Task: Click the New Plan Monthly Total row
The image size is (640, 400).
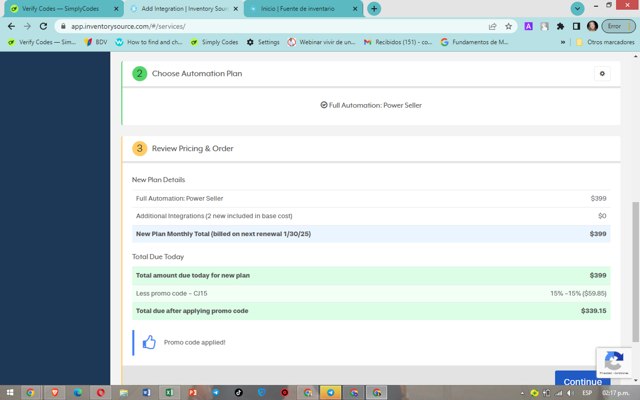Action: coord(371,234)
